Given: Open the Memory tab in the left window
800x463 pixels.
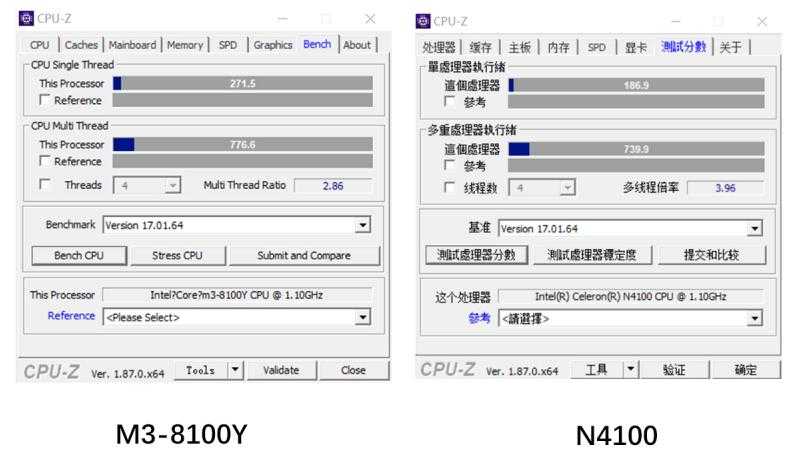Looking at the screenshot, I should point(185,45).
